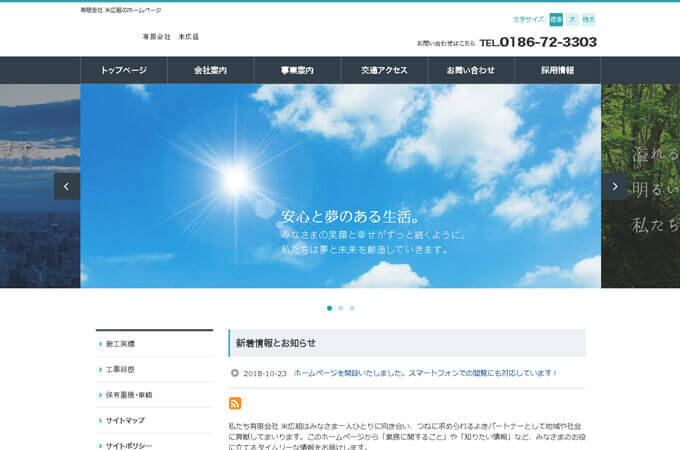Viewport: 680px width, 450px height.
Task: Click the bullet icon beside the 2018-10-23 news entry
Action: (235, 373)
